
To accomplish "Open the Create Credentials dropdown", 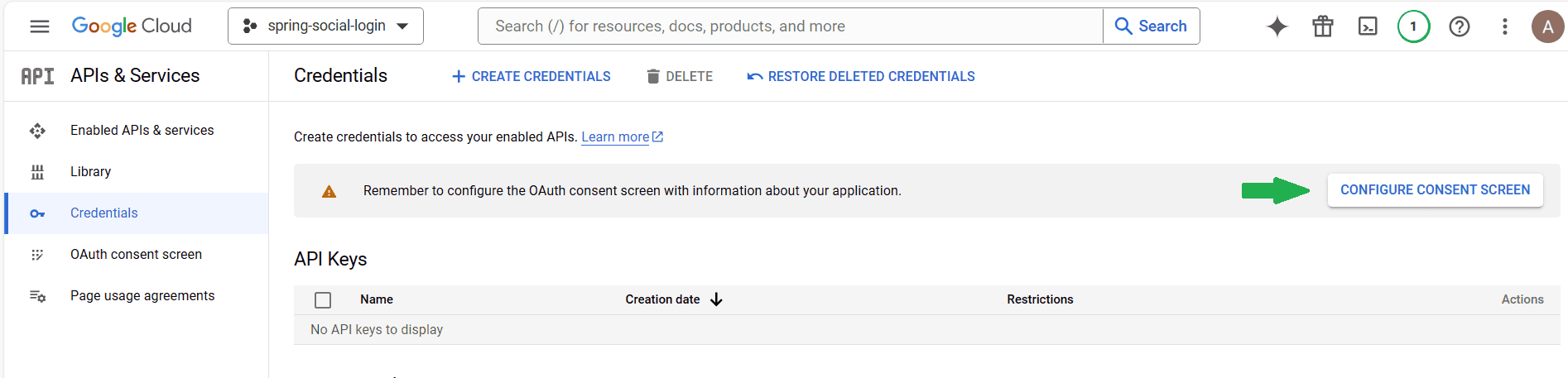I will coord(531,76).
